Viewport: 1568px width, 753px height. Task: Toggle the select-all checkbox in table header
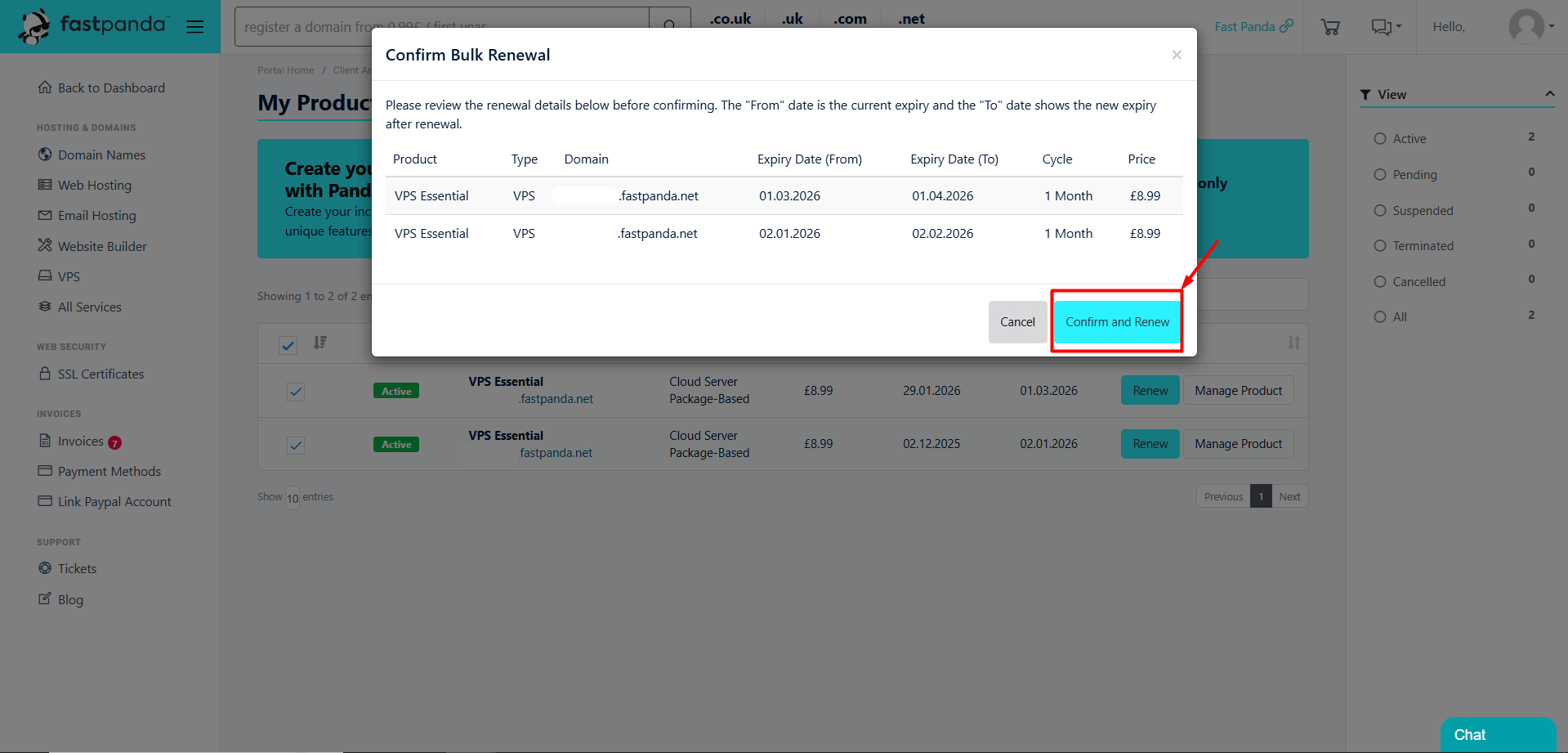pyautogui.click(x=288, y=345)
